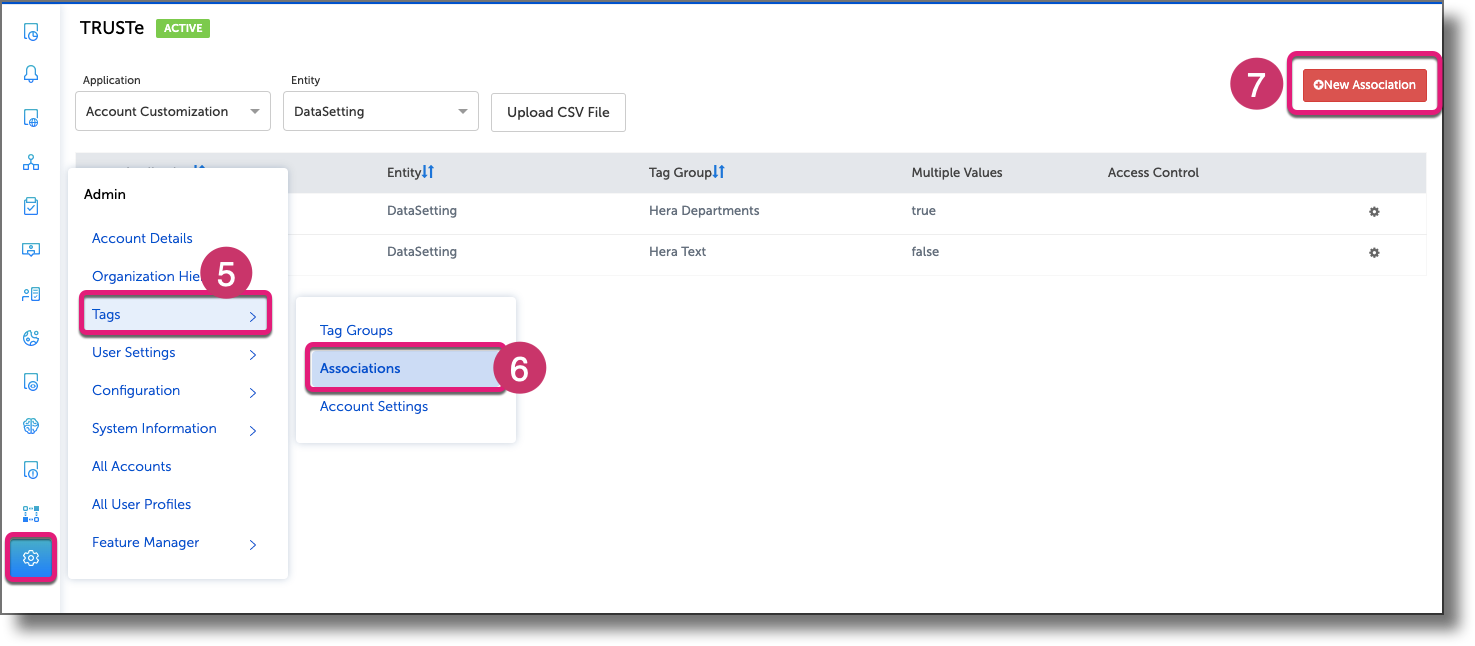Click the New Association button

pyautogui.click(x=1364, y=86)
